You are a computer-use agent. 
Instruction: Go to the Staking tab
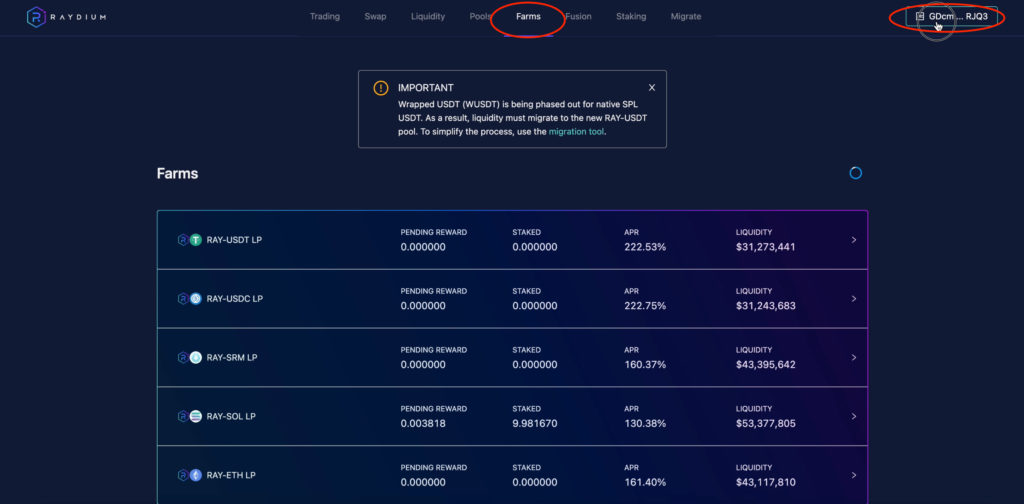click(x=631, y=16)
